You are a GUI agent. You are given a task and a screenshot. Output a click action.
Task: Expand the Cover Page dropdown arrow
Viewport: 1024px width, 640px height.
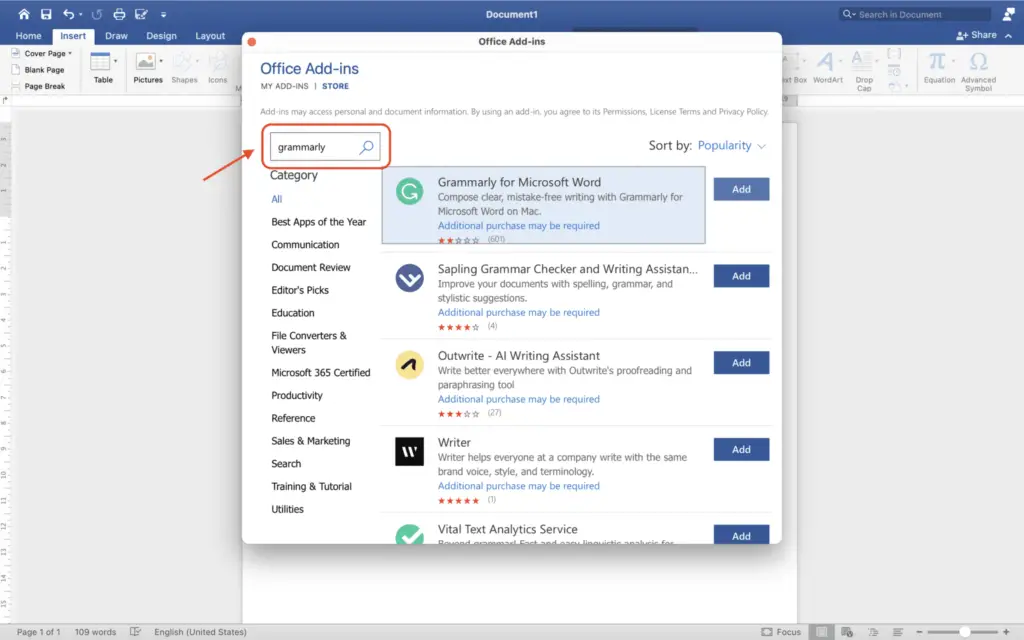(70, 54)
